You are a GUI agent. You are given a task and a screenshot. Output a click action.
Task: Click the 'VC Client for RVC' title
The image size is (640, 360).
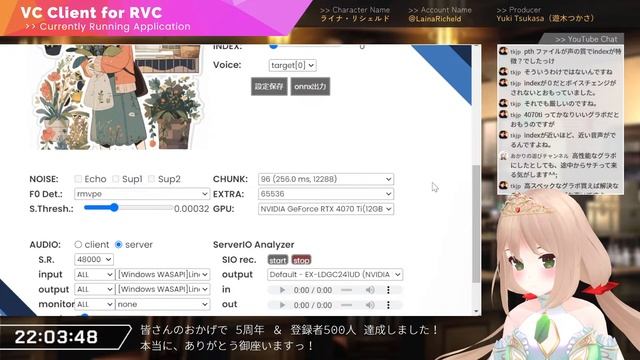coord(91,13)
